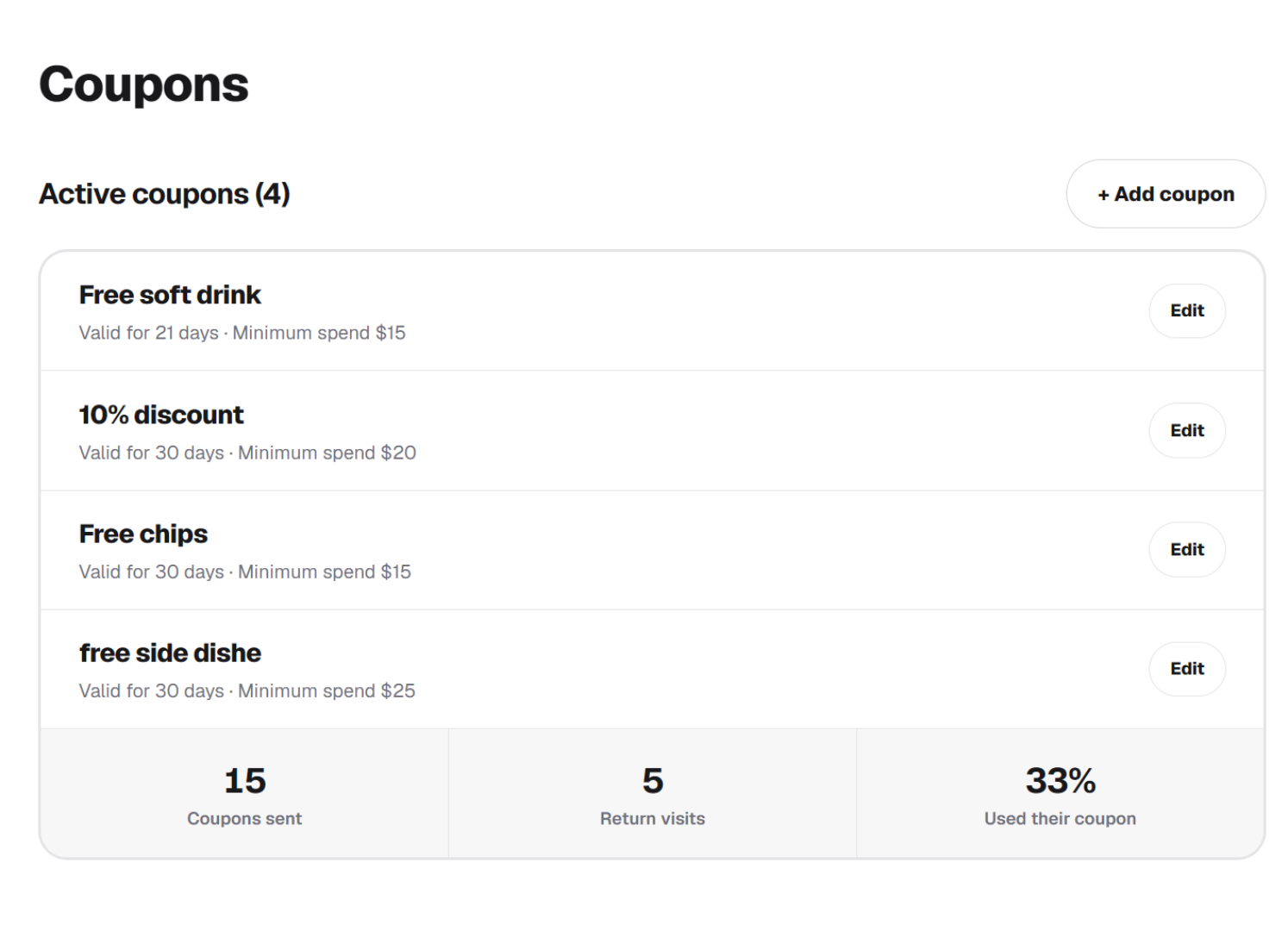Select the Free chips coupon title

(x=143, y=534)
